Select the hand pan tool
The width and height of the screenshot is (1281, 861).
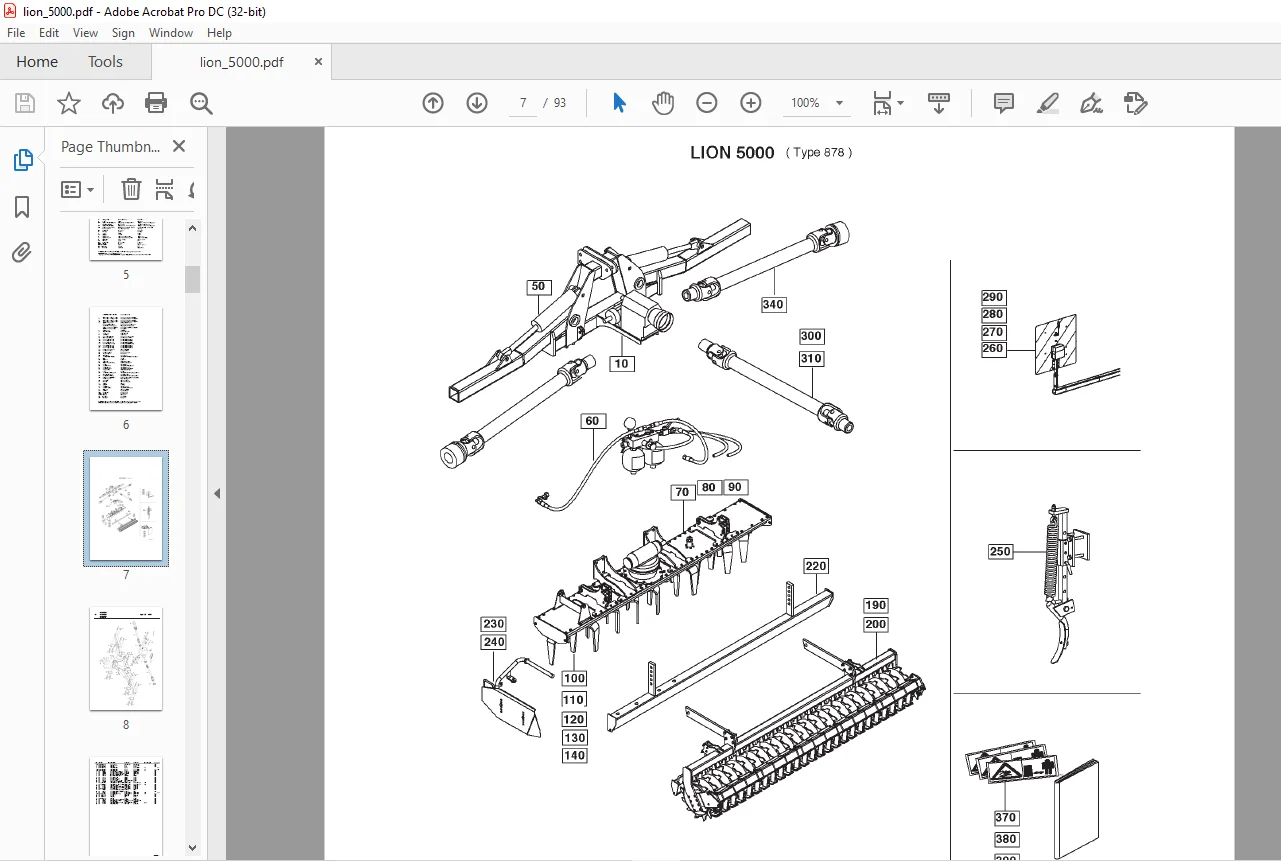pos(663,103)
